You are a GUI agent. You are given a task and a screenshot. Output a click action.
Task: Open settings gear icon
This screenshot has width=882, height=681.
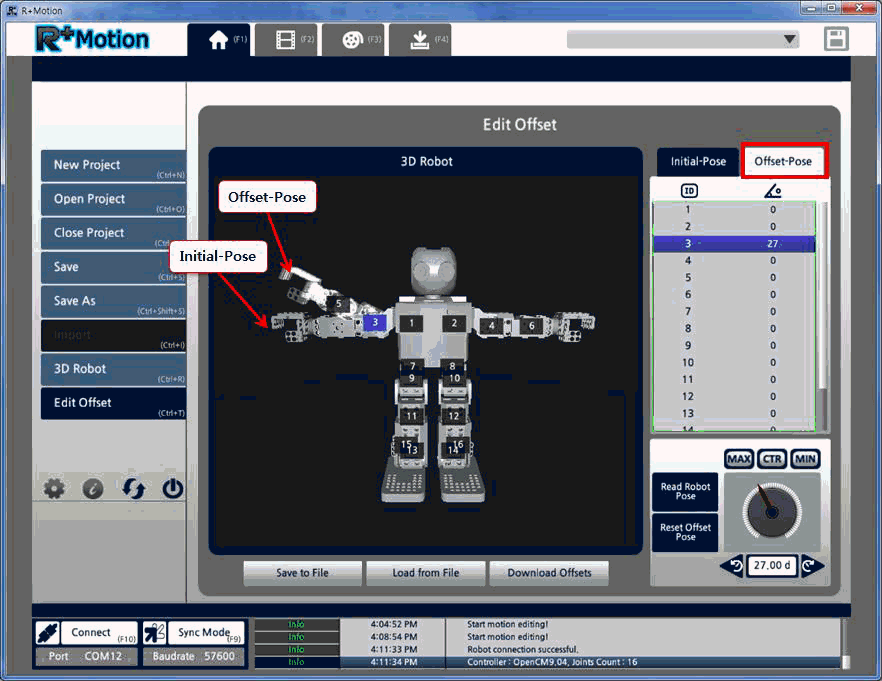point(54,488)
